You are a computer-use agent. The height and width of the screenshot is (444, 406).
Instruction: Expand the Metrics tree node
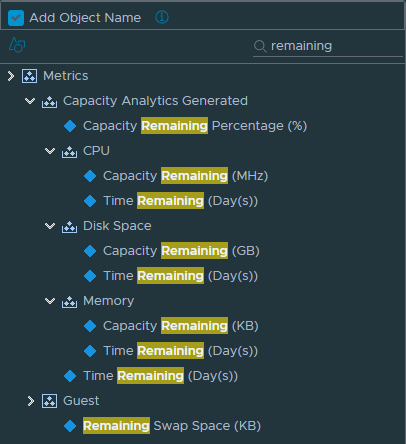pos(11,76)
